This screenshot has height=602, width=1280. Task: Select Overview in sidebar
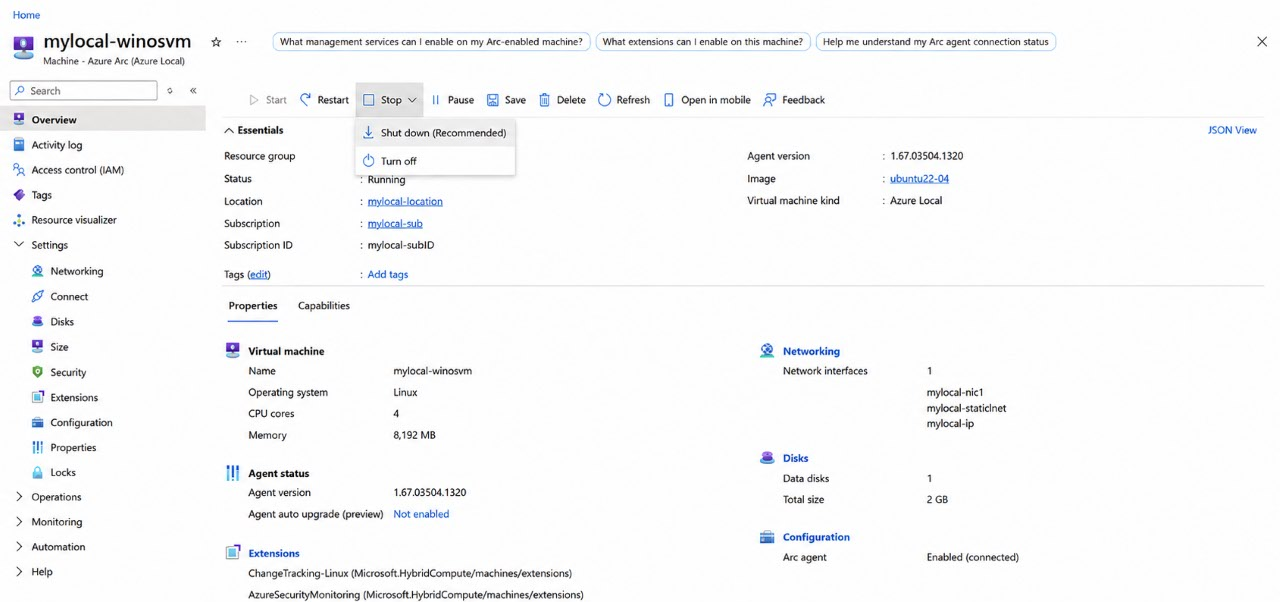(x=103, y=120)
